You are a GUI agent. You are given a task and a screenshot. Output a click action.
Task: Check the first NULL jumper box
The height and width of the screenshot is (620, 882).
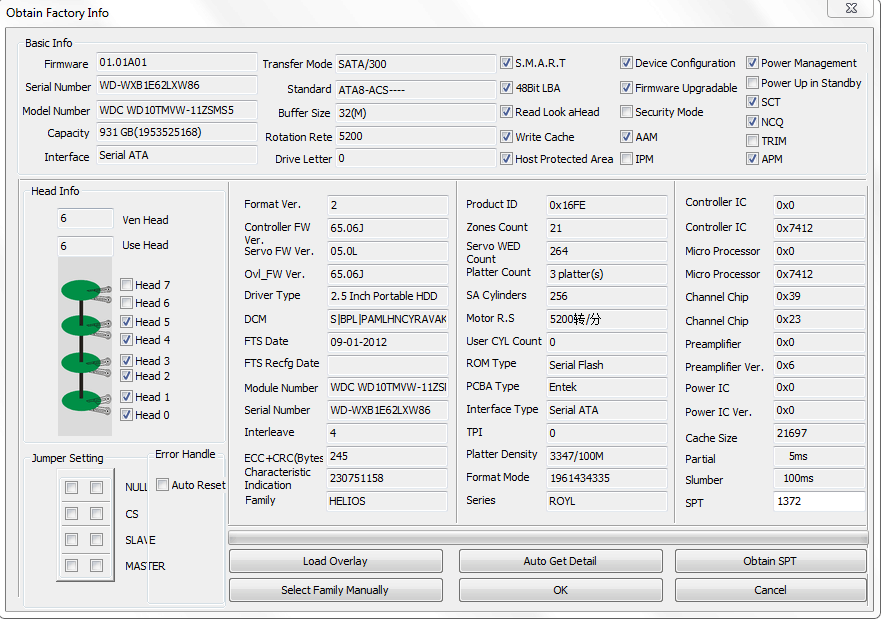tap(71, 487)
